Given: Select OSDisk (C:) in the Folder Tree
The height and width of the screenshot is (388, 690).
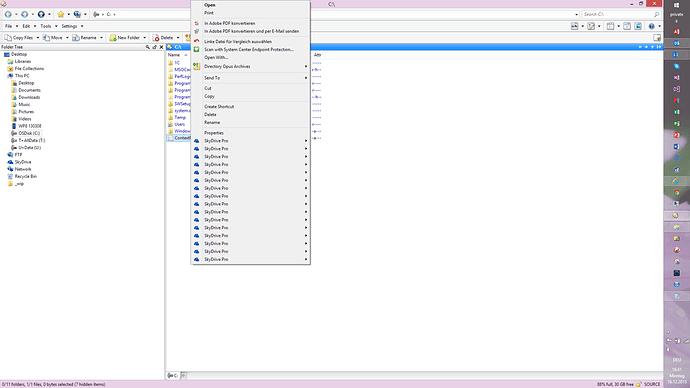Looking at the screenshot, I should (x=29, y=133).
